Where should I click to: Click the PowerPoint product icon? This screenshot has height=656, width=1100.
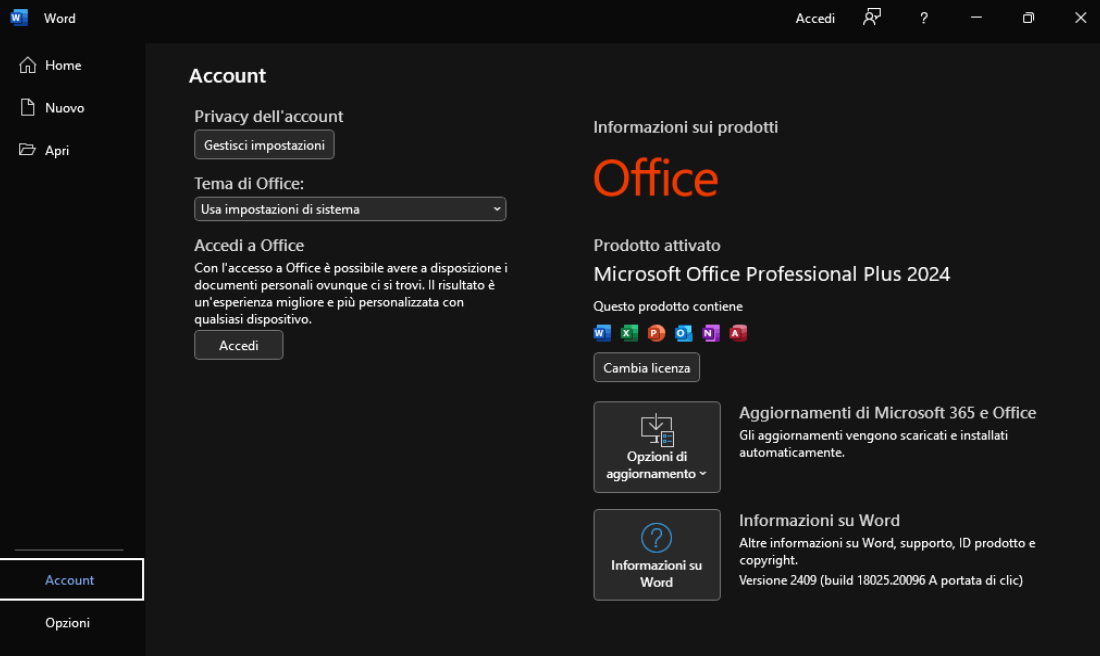coord(656,333)
